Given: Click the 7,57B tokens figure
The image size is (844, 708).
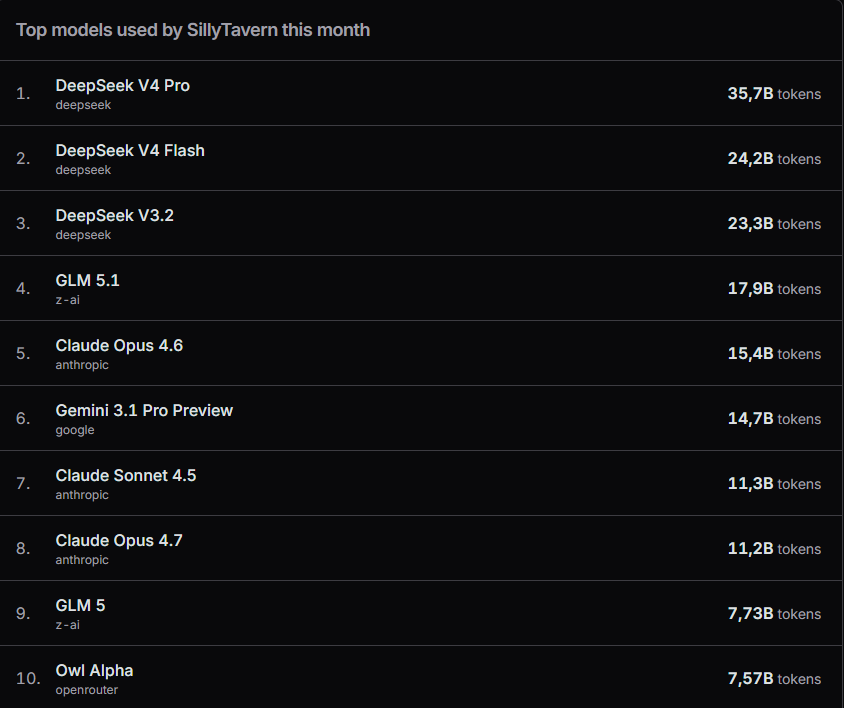Looking at the screenshot, I should [774, 679].
